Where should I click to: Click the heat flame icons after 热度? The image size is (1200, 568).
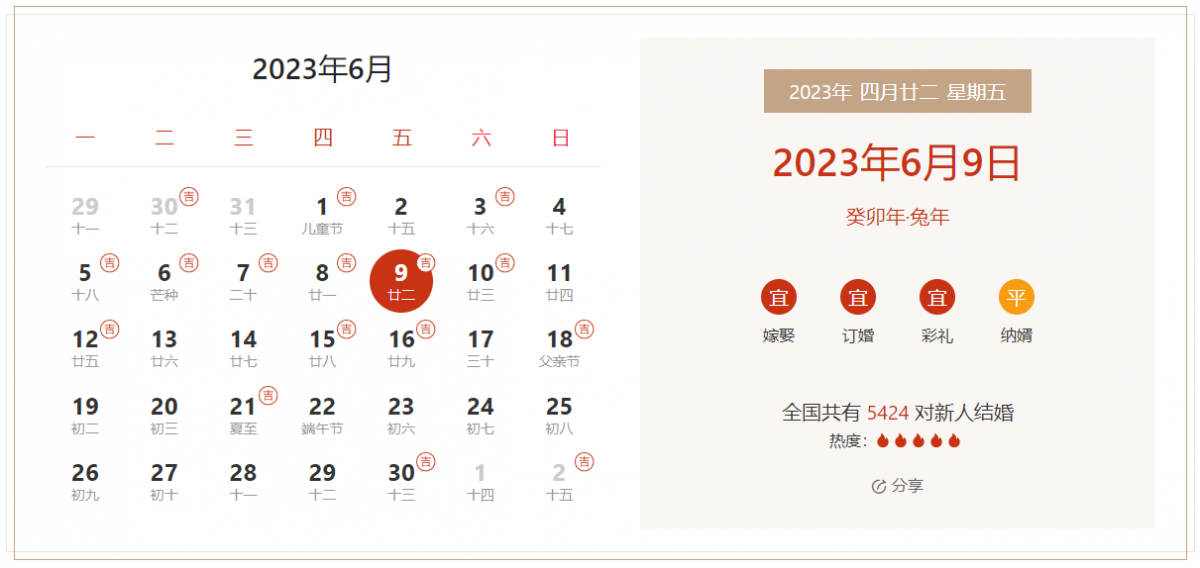click(918, 441)
